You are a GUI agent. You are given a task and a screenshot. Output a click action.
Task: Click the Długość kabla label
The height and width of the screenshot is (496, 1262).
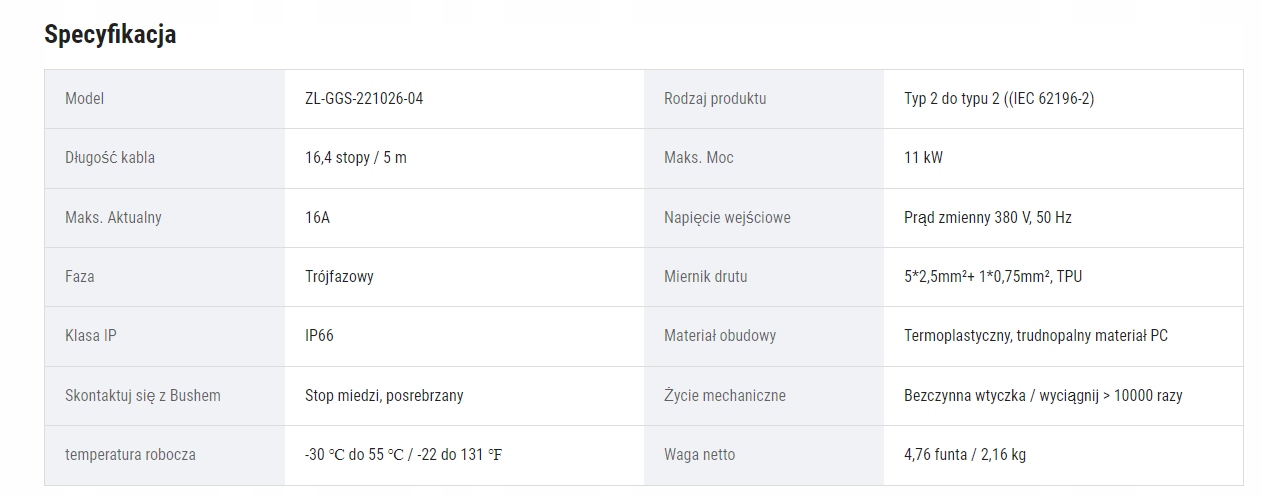pos(110,158)
